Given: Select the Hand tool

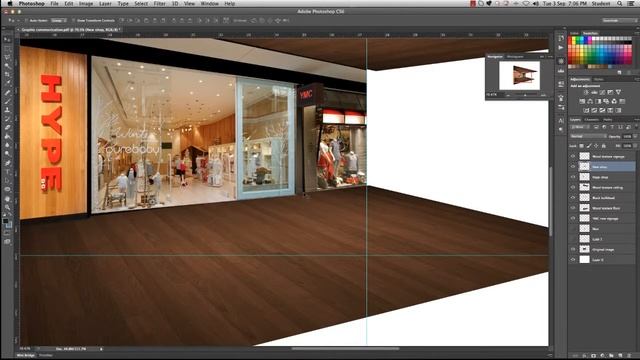Looking at the screenshot, I should [x=7, y=199].
